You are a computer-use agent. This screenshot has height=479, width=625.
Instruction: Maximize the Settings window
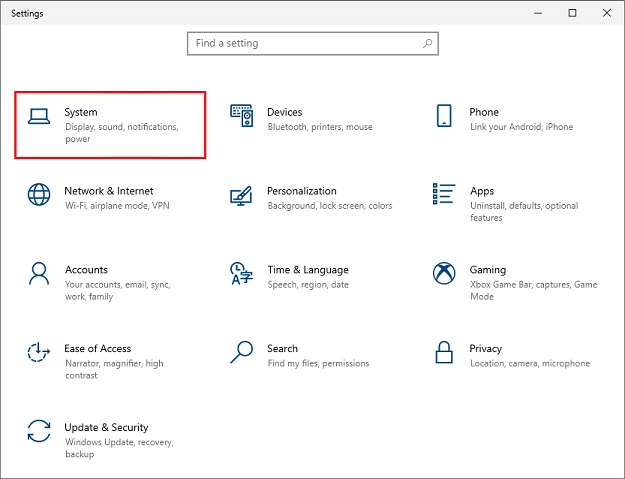click(572, 13)
